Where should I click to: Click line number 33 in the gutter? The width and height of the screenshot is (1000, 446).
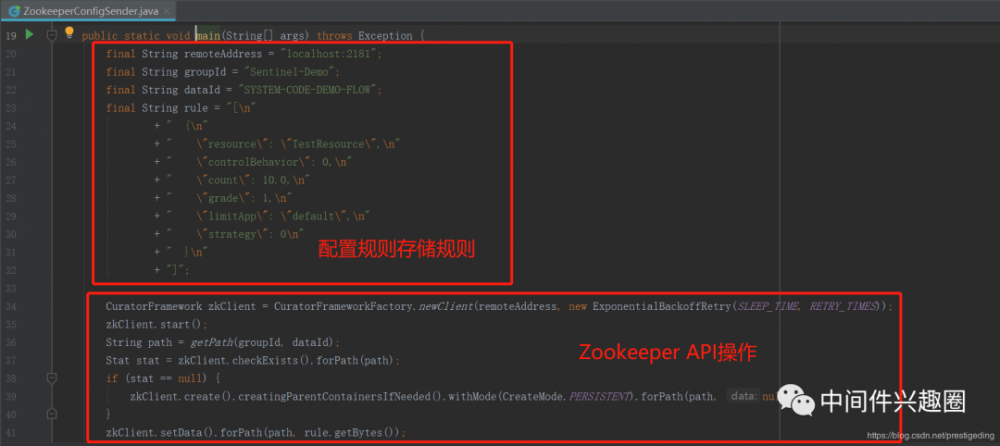pos(11,288)
